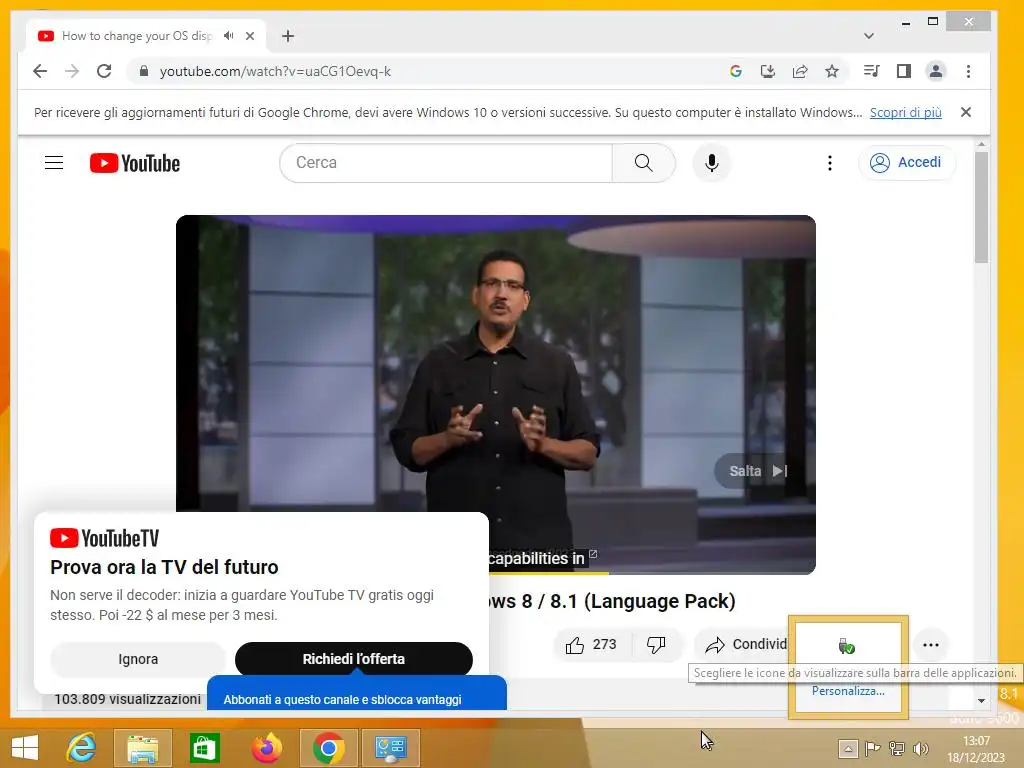The image size is (1024, 768).
Task: Open a new tab with plus button
Action: [288, 36]
